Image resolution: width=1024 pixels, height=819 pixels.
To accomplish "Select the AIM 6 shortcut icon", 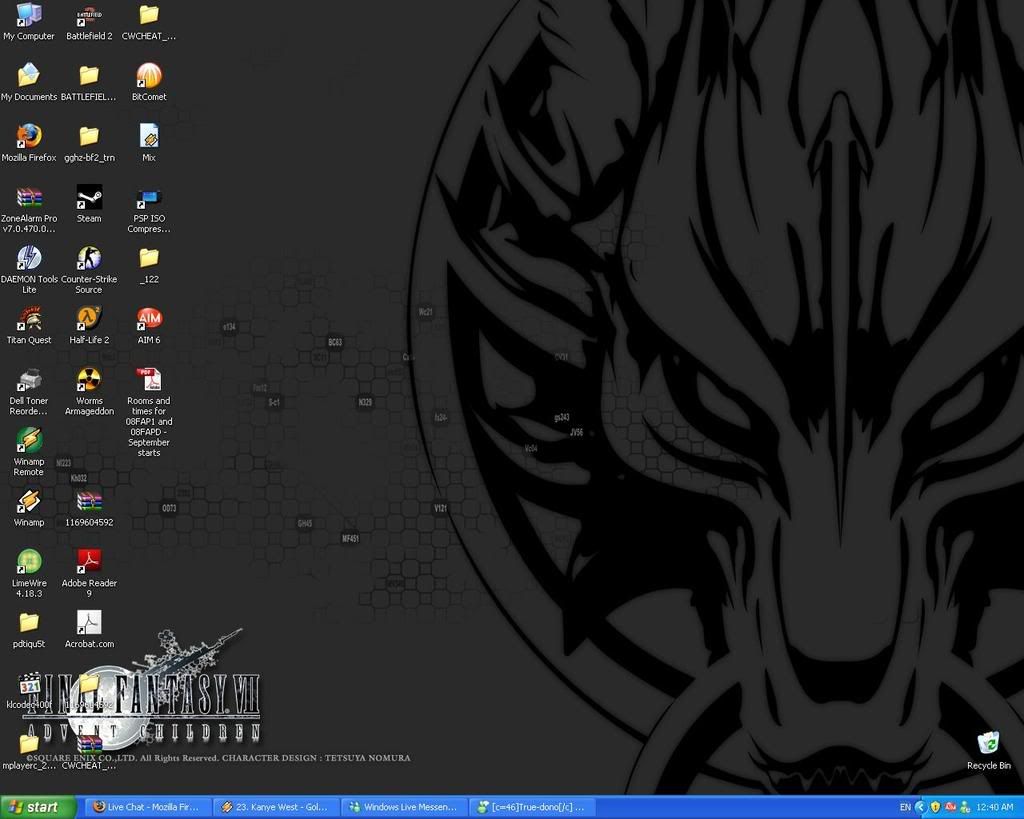I will (149, 319).
